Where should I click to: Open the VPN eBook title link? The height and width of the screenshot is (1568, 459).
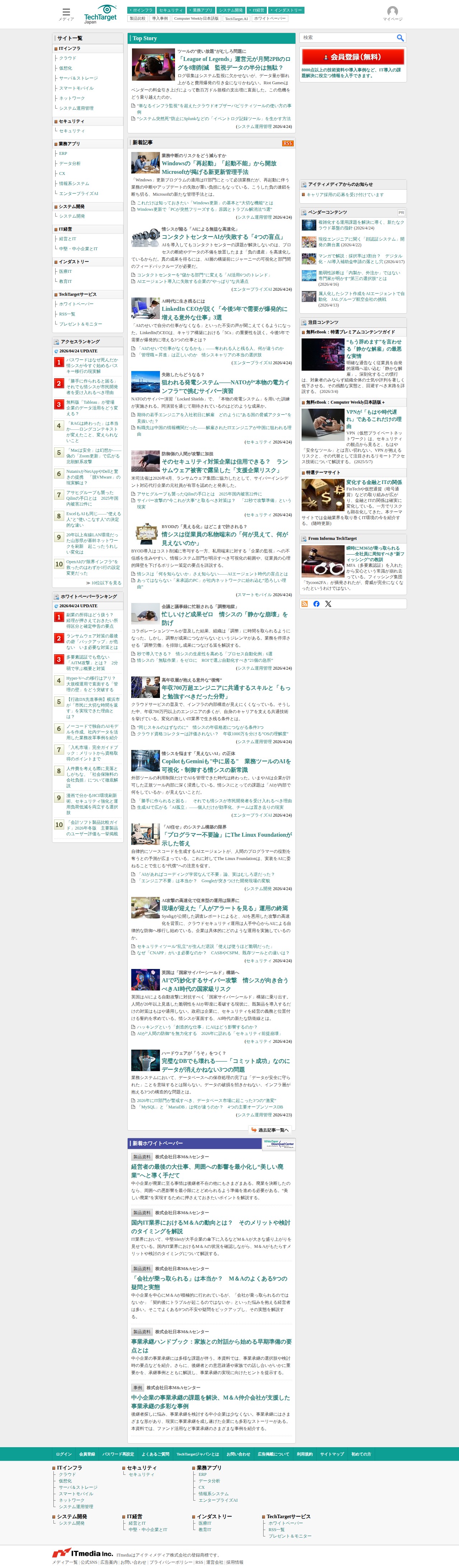(374, 419)
